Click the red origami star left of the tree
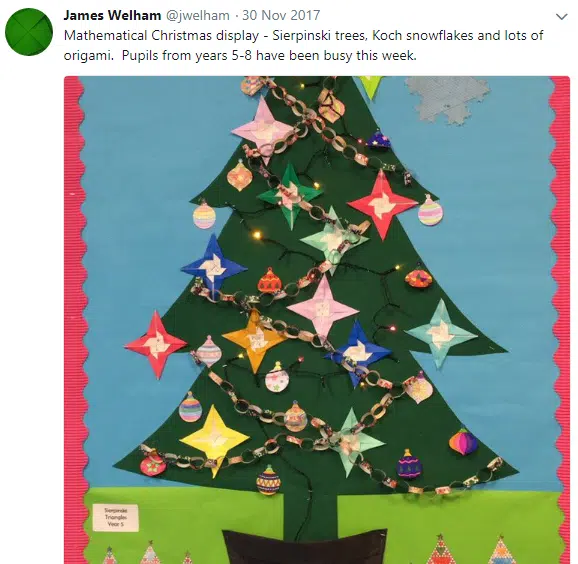 pos(156,345)
